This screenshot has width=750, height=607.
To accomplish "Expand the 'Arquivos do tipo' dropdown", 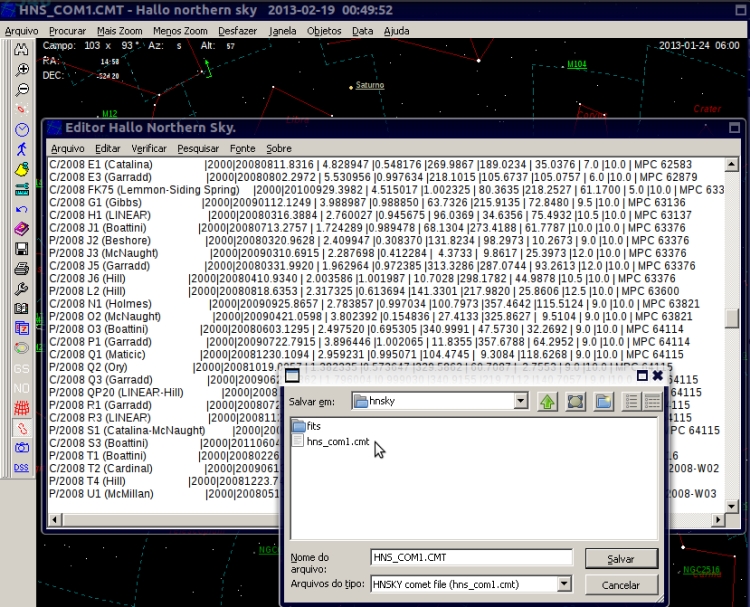I will pyautogui.click(x=564, y=584).
